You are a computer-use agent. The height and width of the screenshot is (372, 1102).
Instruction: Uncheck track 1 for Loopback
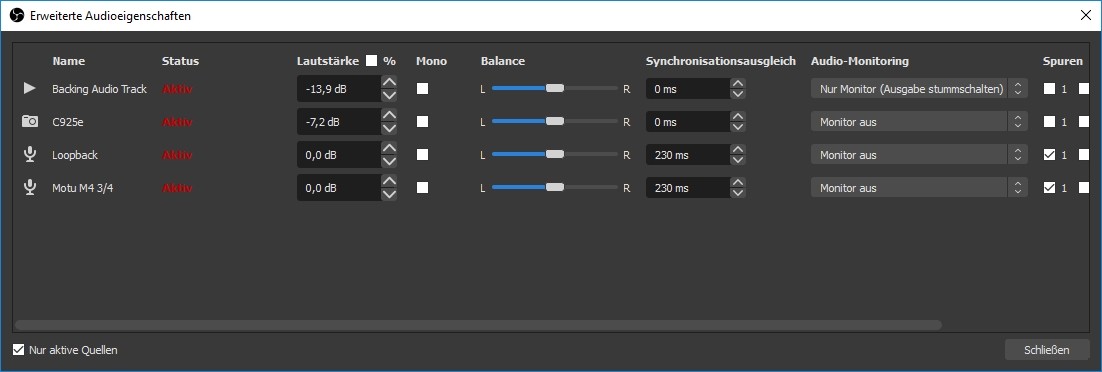1049,155
